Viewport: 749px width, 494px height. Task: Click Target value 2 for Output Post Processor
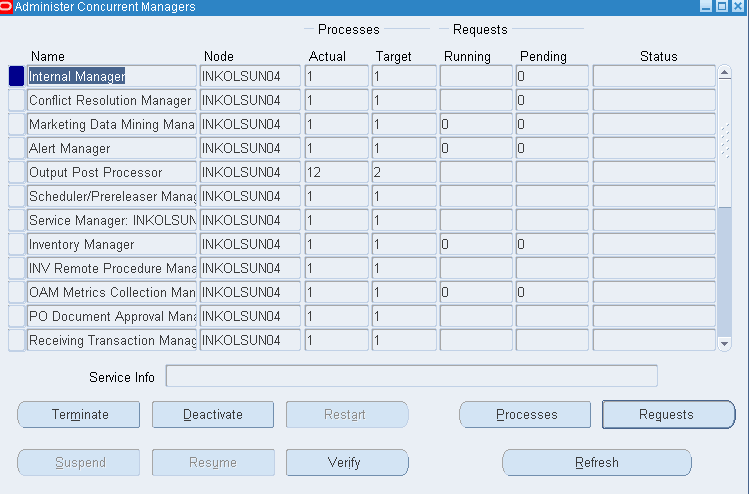tap(404, 172)
